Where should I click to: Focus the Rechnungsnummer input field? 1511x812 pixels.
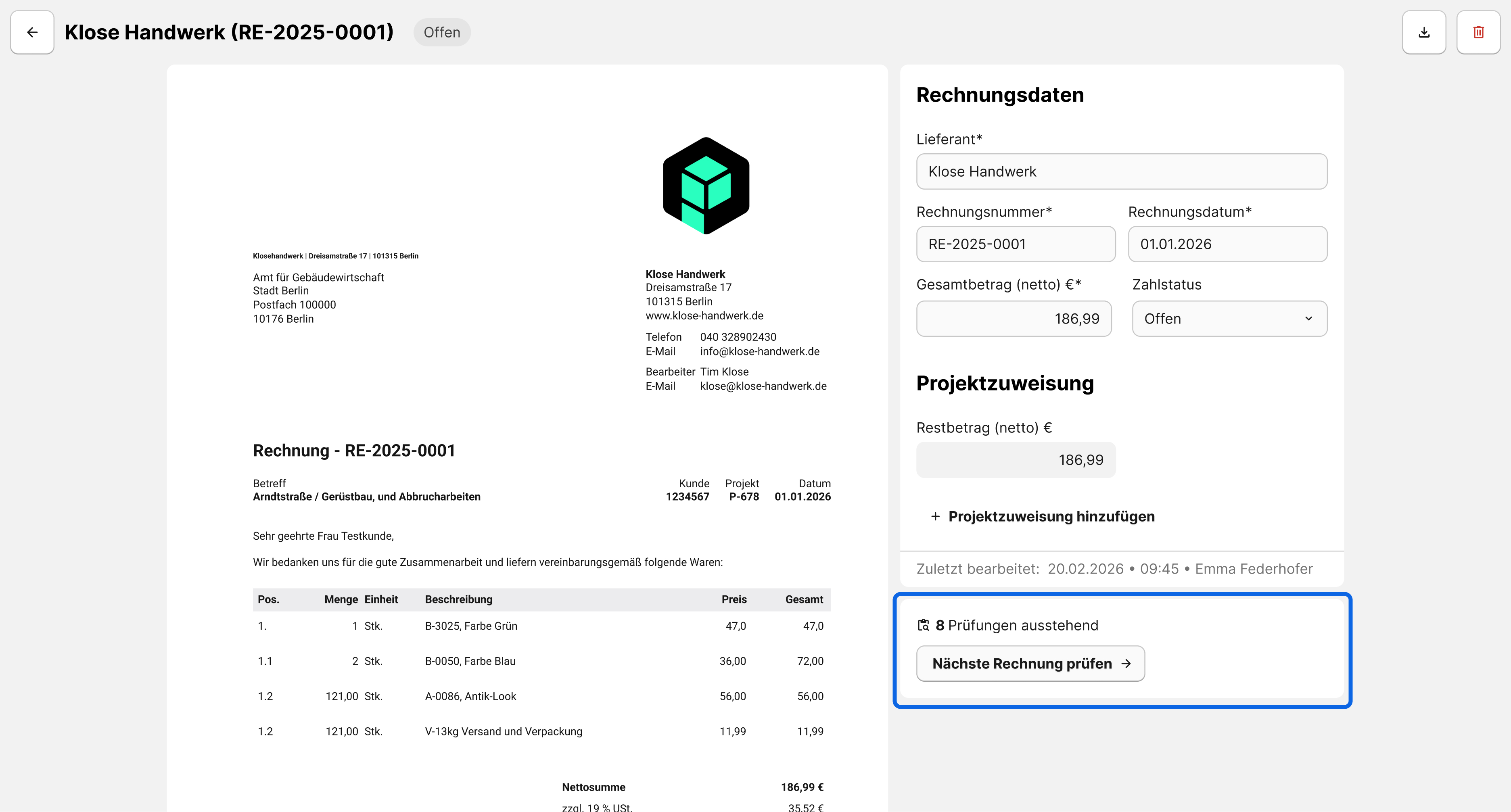pyautogui.click(x=1016, y=244)
